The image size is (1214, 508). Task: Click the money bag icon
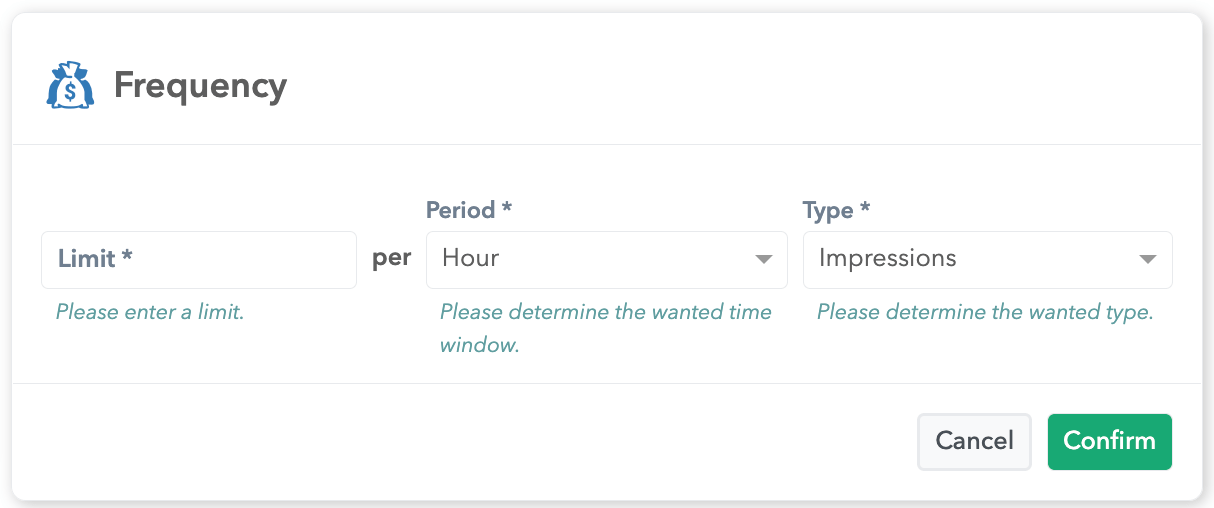click(x=70, y=86)
